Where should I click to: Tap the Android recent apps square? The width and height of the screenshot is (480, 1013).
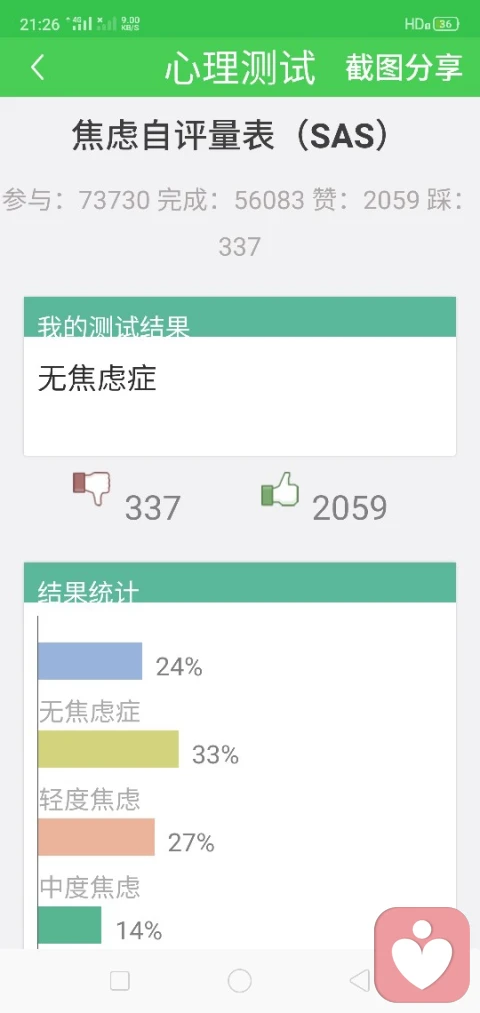click(x=120, y=981)
